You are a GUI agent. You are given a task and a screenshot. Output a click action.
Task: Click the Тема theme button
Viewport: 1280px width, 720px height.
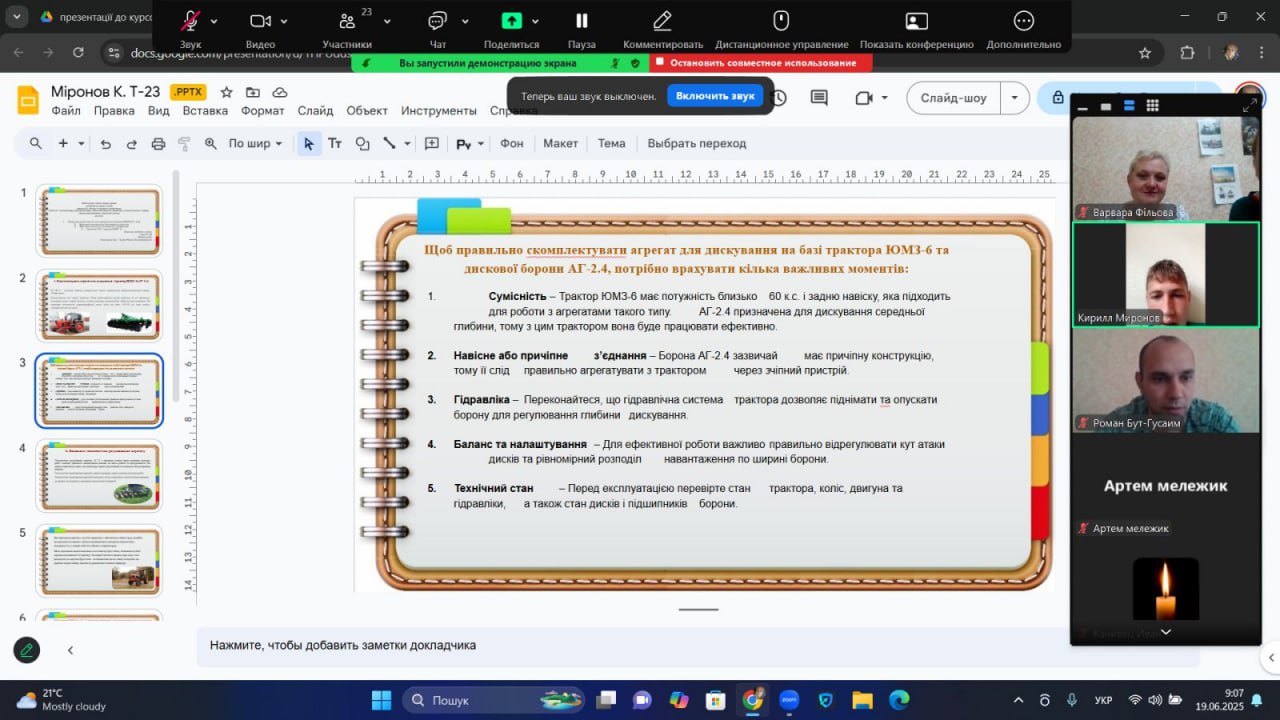tap(611, 144)
